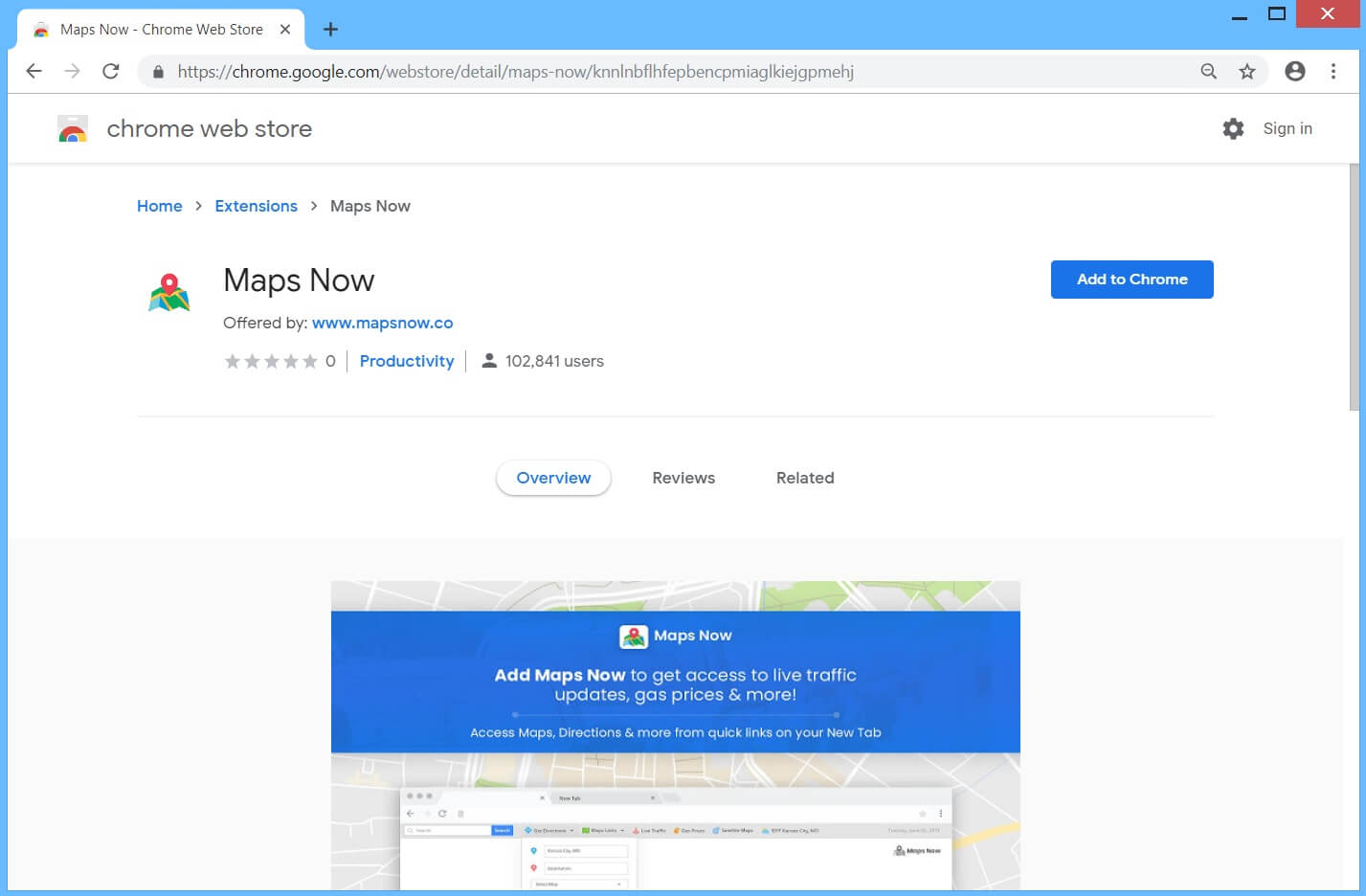Click the lock icon in address bar
The height and width of the screenshot is (896, 1366).
tap(158, 72)
